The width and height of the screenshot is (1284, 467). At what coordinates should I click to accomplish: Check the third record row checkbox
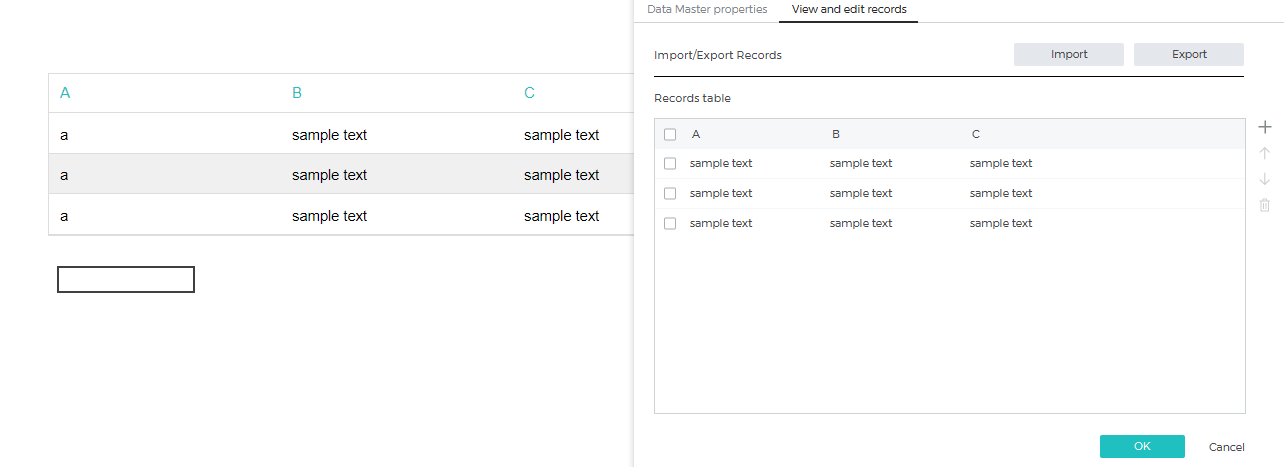pos(670,223)
